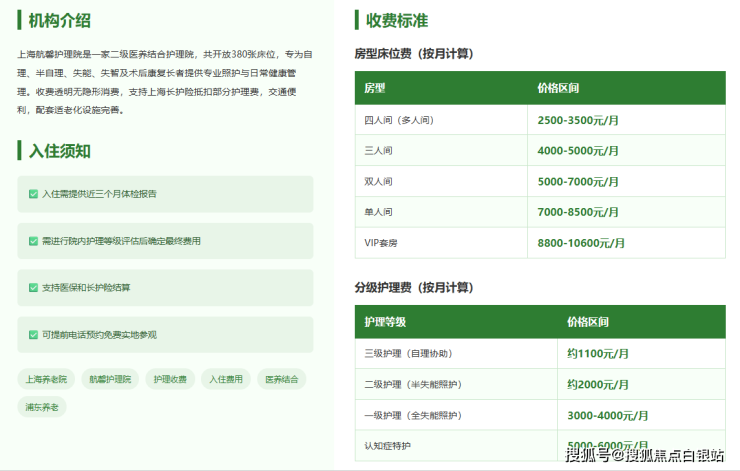Click the 机构介绍 heading
The height and width of the screenshot is (471, 740).
(59, 20)
